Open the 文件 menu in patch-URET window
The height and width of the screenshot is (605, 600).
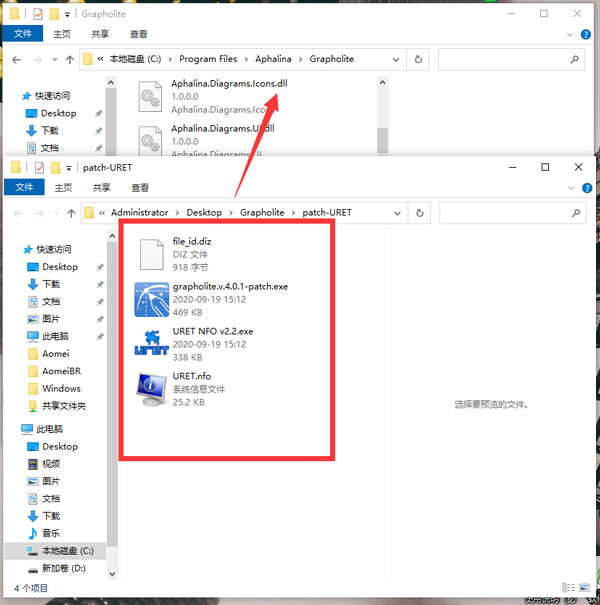[x=24, y=187]
